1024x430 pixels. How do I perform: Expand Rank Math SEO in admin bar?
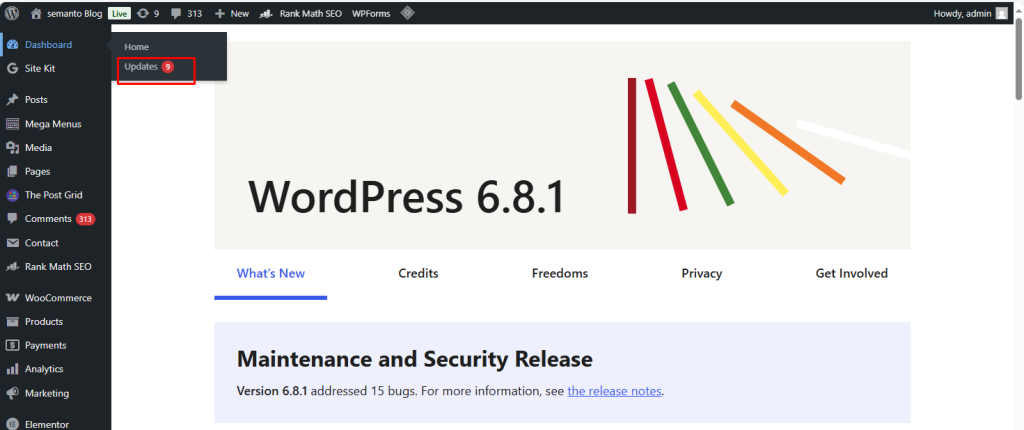[301, 14]
